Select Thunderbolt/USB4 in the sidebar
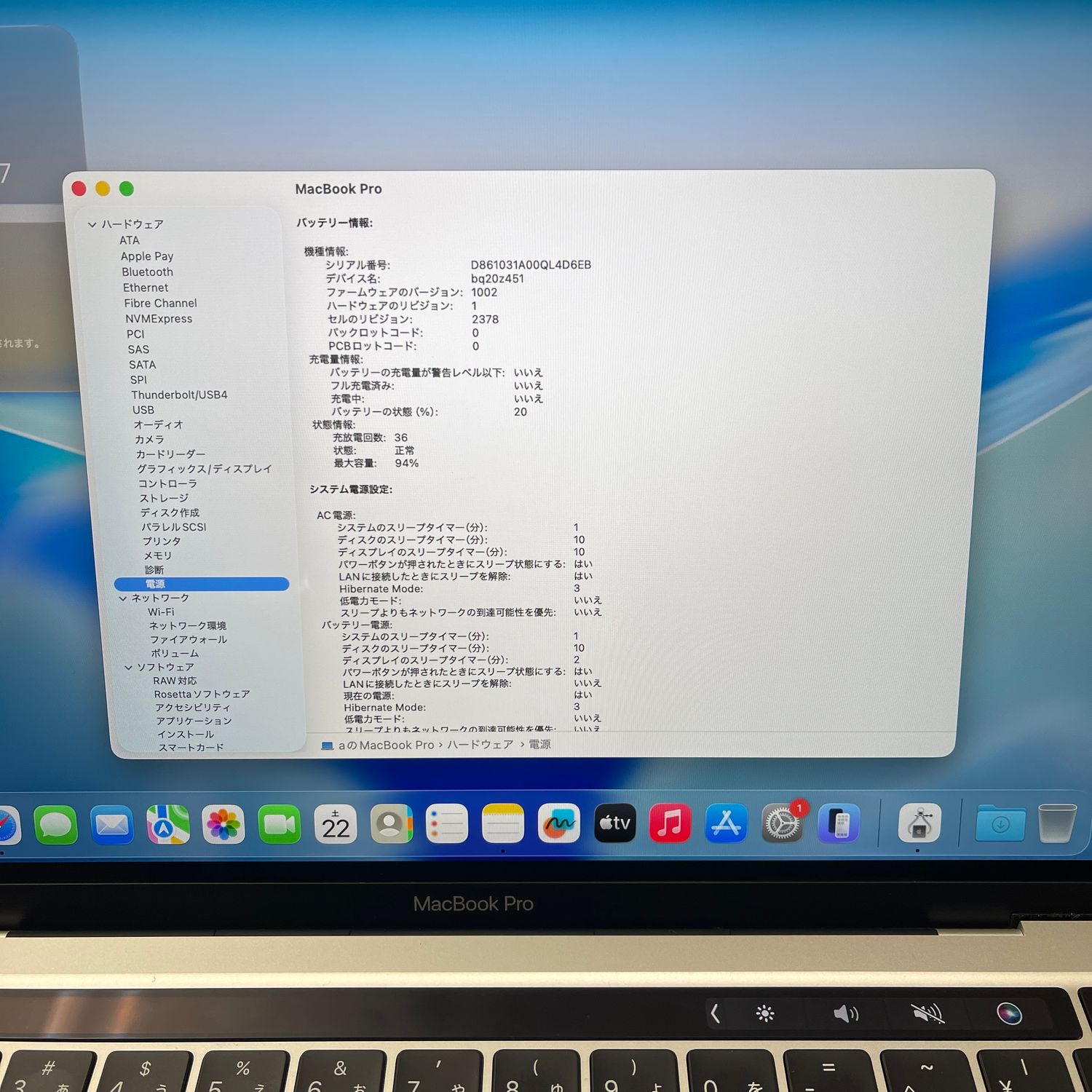Image resolution: width=1092 pixels, height=1092 pixels. (x=179, y=395)
